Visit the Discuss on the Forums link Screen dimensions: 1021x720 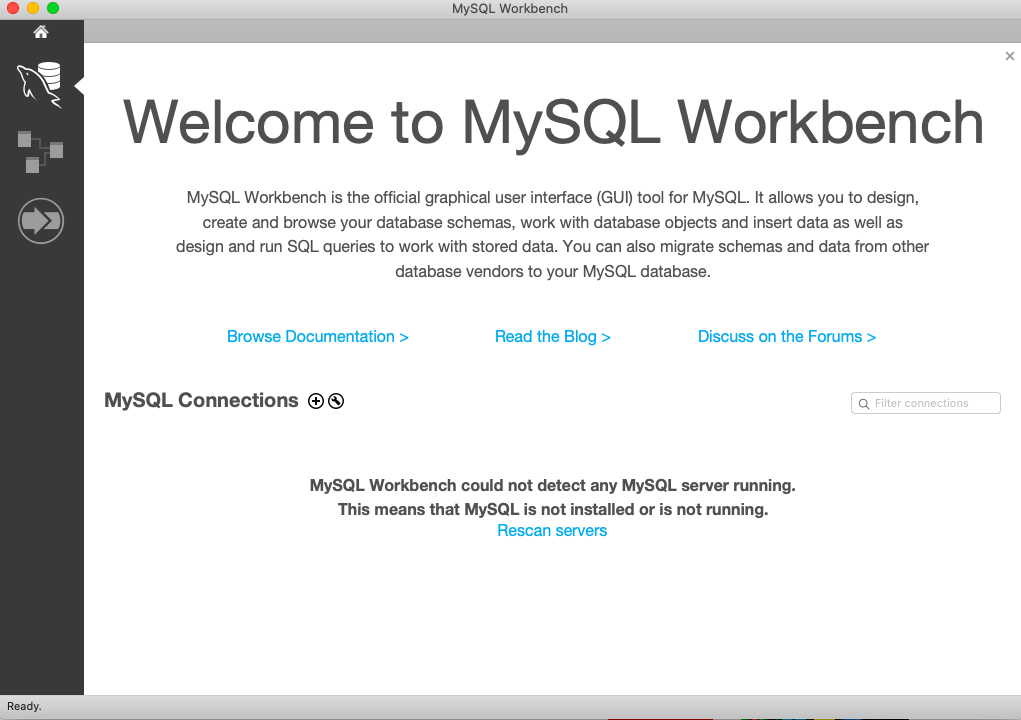coord(787,337)
